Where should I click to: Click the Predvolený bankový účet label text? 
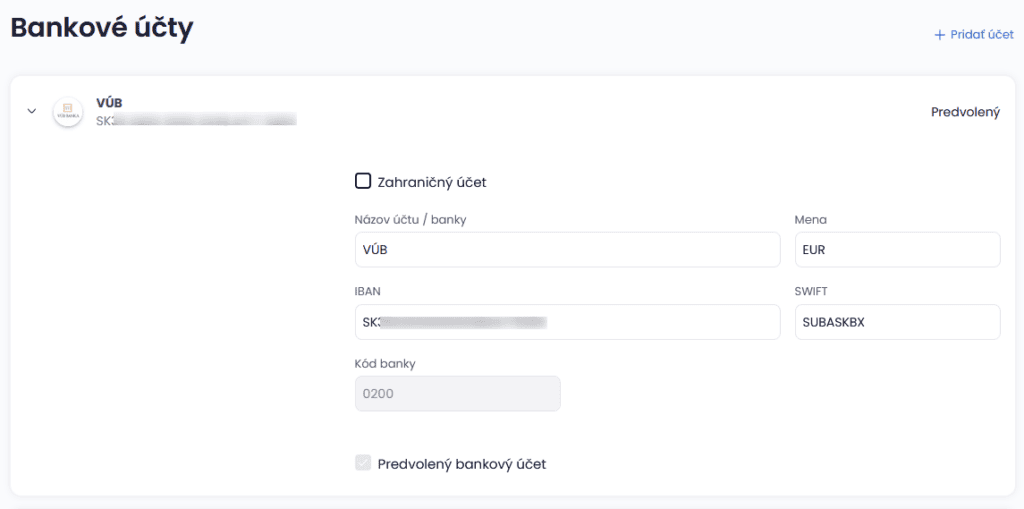tap(462, 464)
